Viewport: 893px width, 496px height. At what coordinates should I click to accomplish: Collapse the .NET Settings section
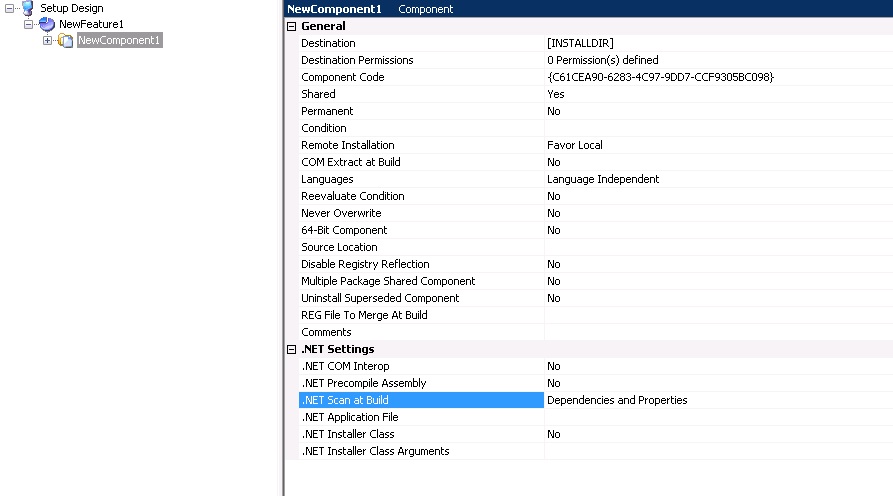[x=292, y=349]
